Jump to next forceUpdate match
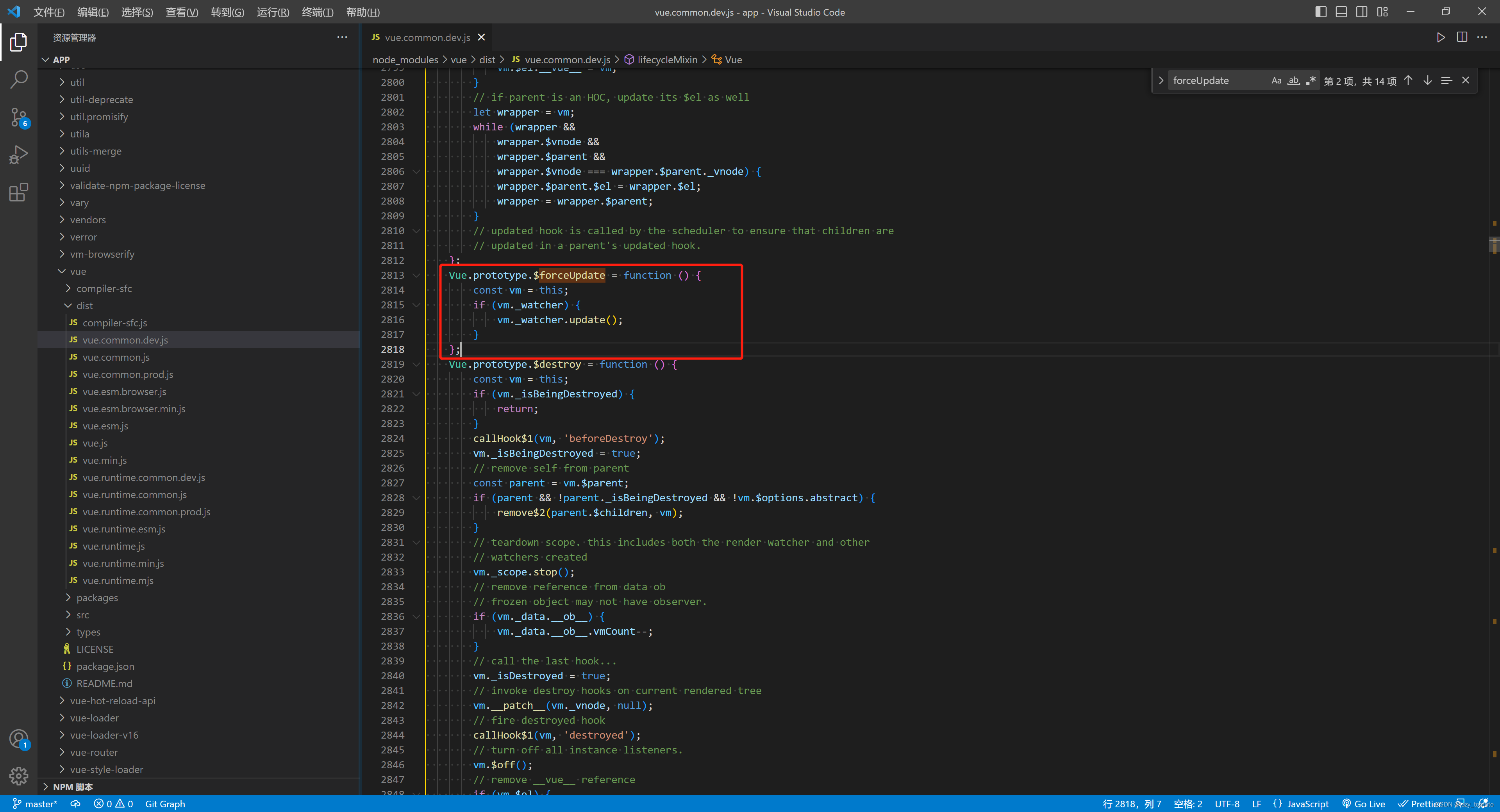 (x=1427, y=80)
